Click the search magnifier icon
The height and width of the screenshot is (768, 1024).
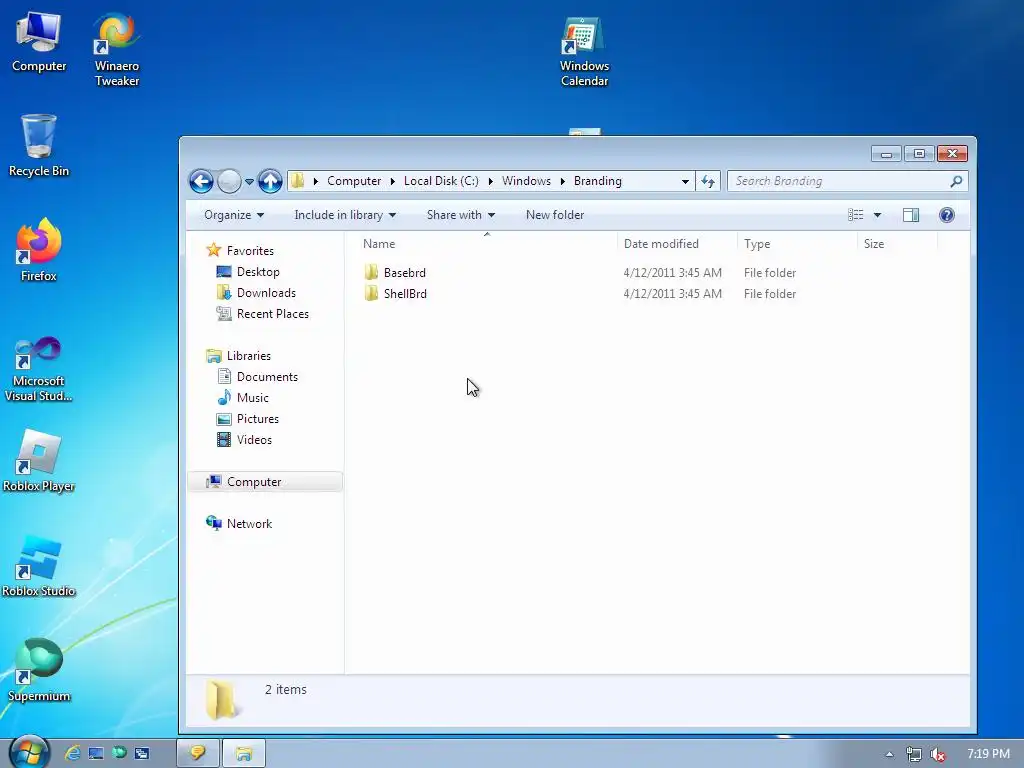[x=956, y=181]
